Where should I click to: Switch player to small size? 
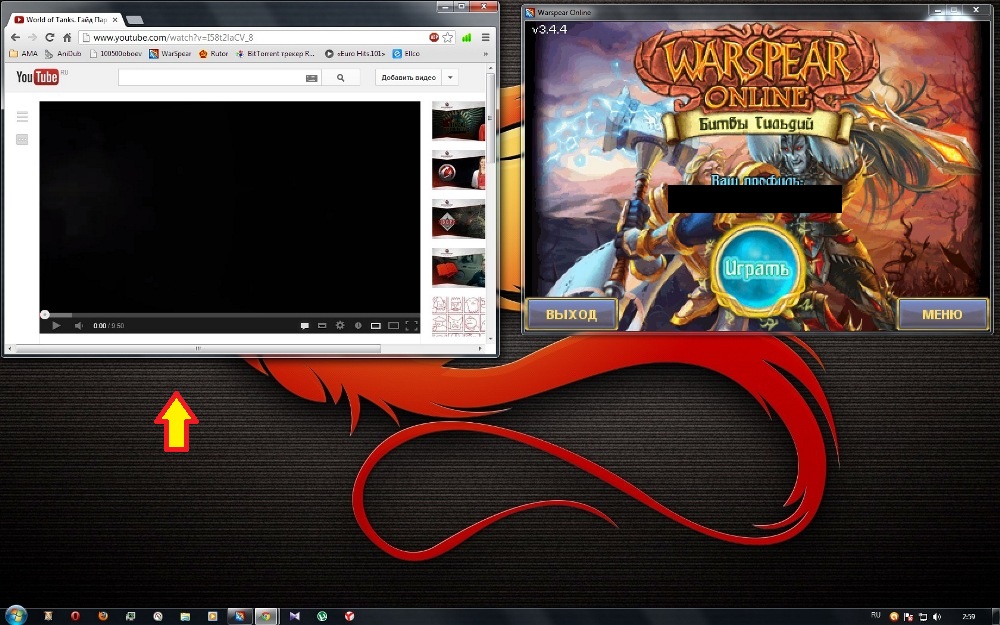point(376,325)
